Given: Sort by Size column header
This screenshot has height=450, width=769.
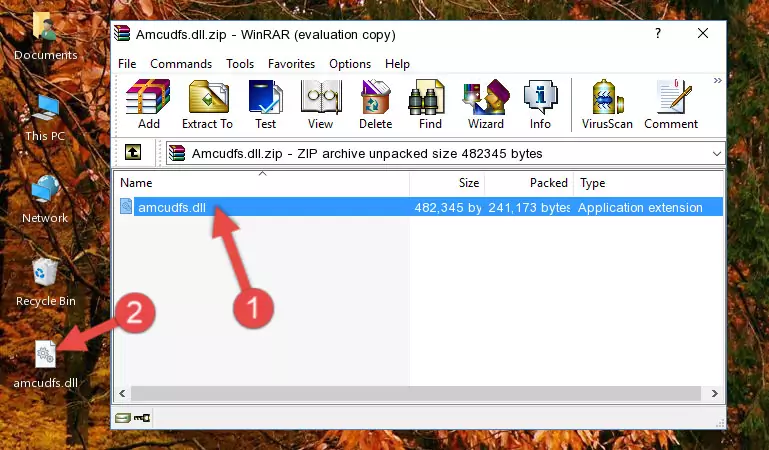Looking at the screenshot, I should point(447,183).
